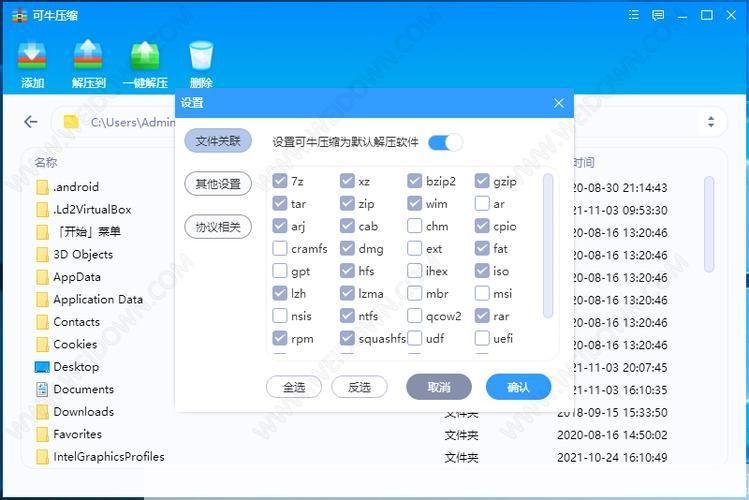
Task: Click the 名称 column header
Action: click(46, 162)
